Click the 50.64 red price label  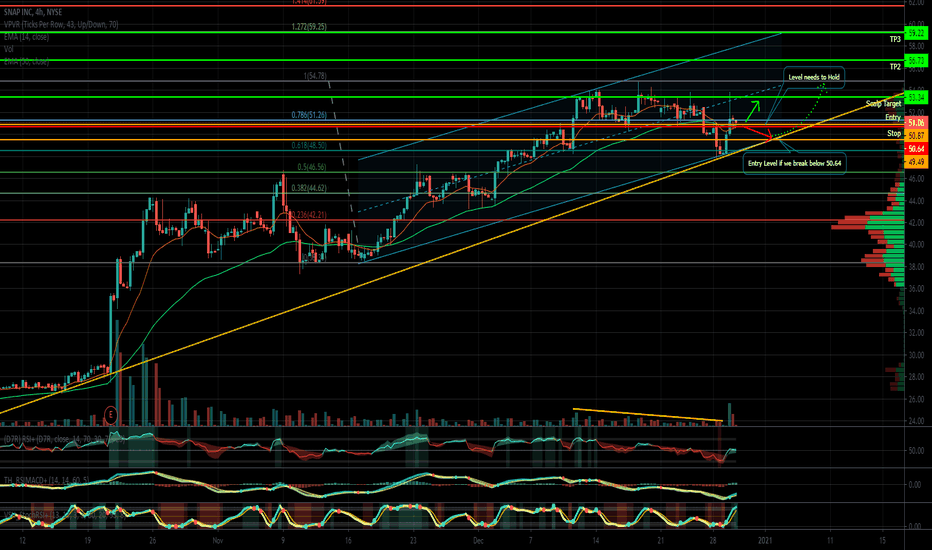click(x=916, y=149)
